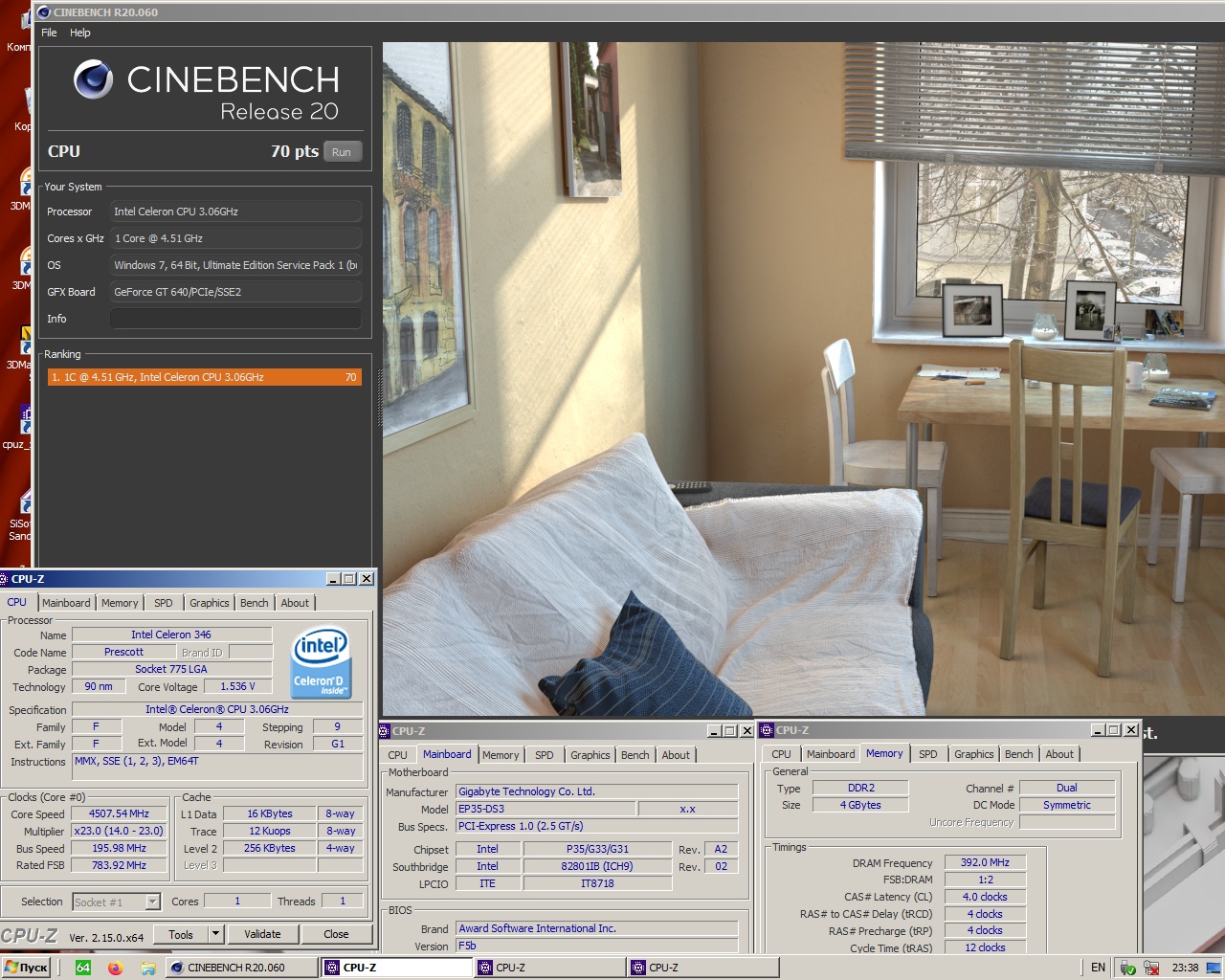
Task: Switch to the Mainboard tab in the CPU window
Action: [x=66, y=603]
